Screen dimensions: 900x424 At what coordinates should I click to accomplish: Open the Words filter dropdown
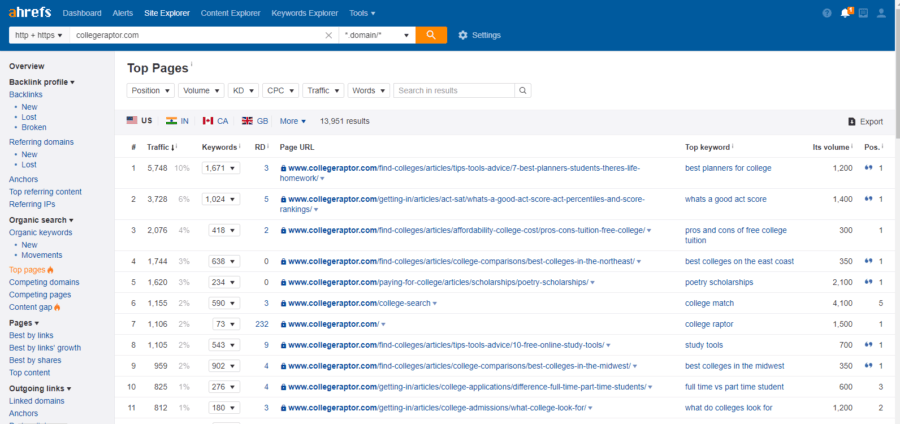coord(368,91)
